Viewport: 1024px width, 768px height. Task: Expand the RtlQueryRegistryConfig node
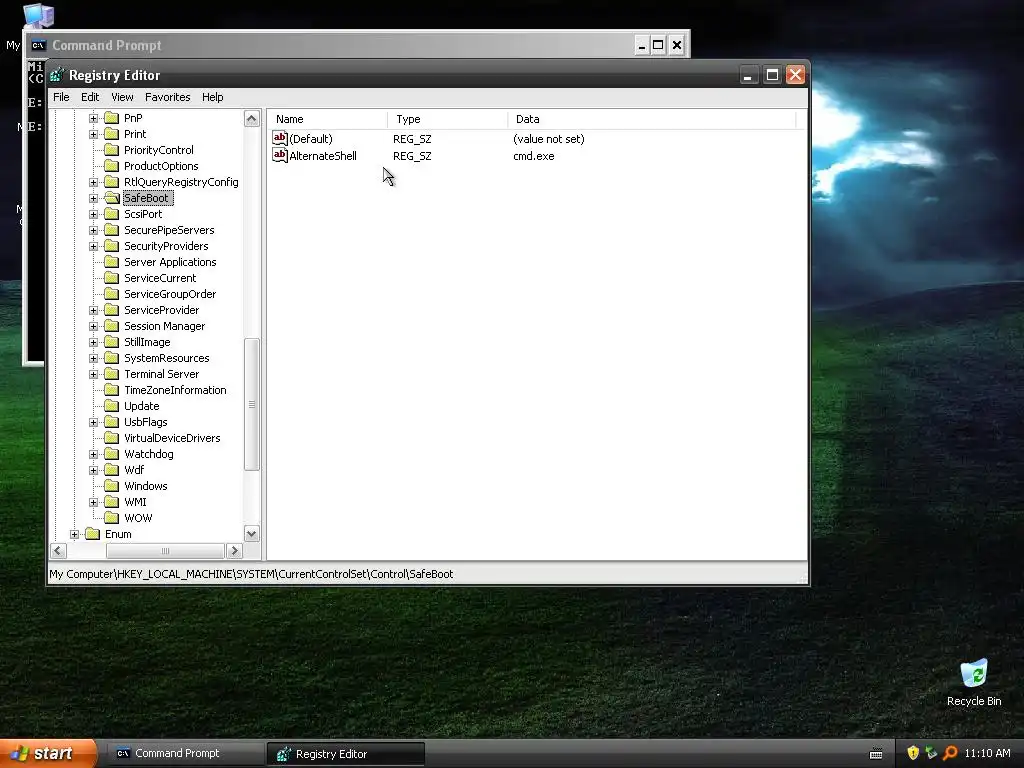pos(93,182)
